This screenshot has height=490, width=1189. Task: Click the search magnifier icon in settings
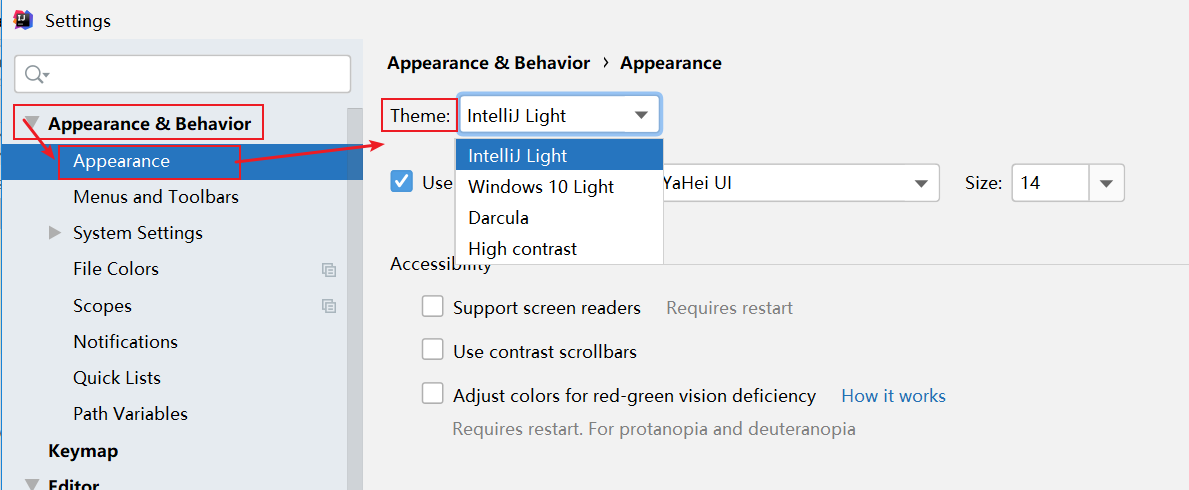tap(35, 74)
